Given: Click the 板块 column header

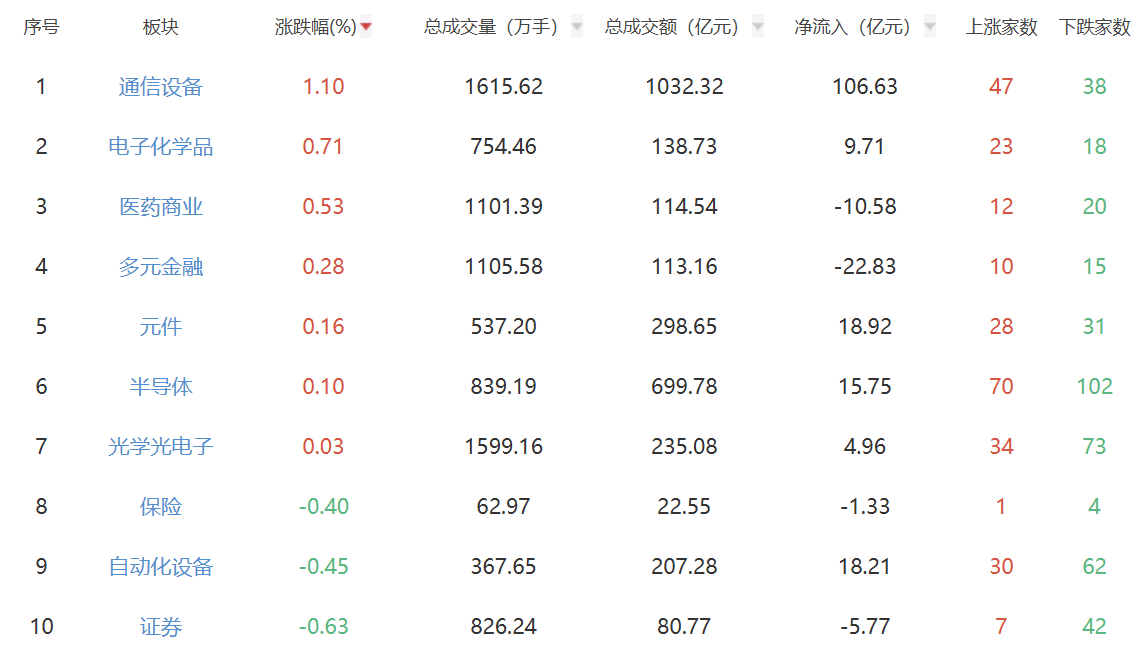Looking at the screenshot, I should click(x=162, y=28).
